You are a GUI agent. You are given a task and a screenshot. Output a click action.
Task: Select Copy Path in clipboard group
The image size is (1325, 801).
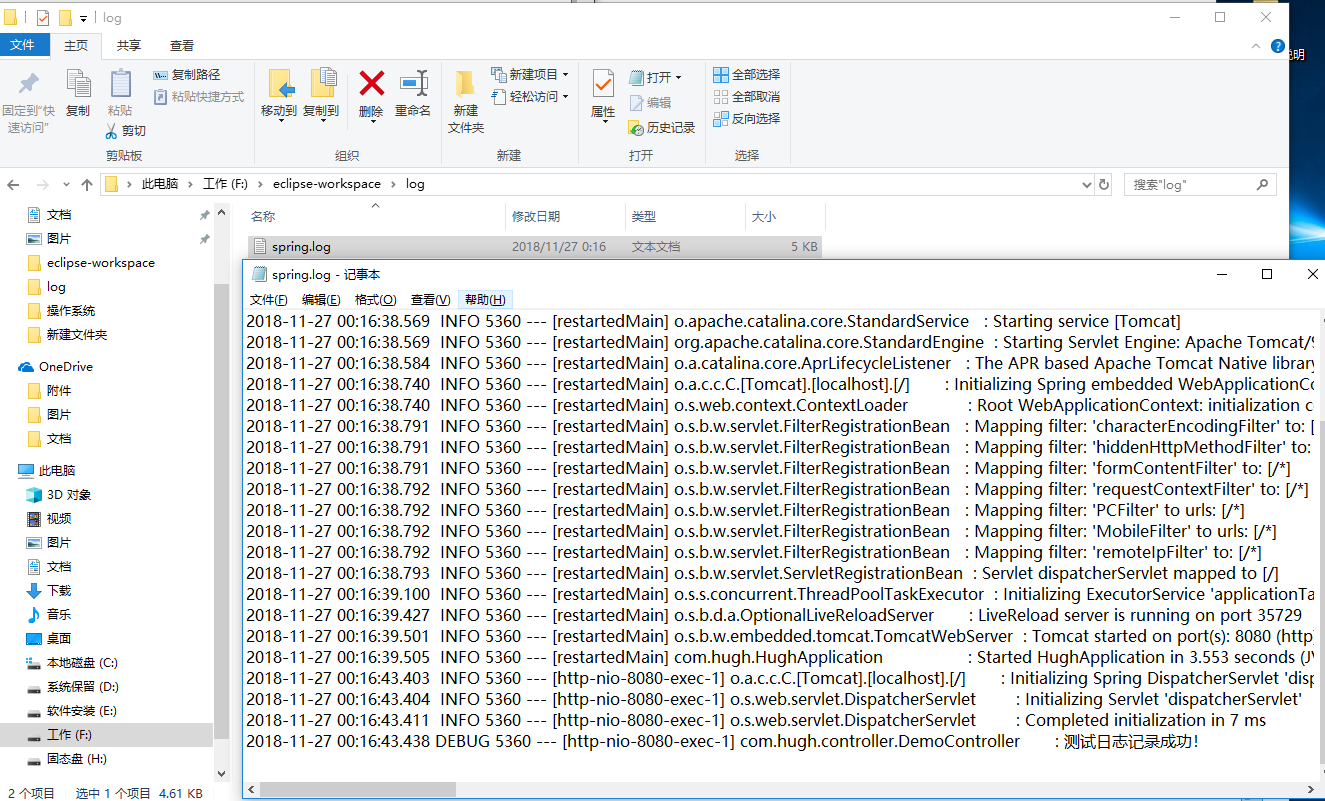187,75
